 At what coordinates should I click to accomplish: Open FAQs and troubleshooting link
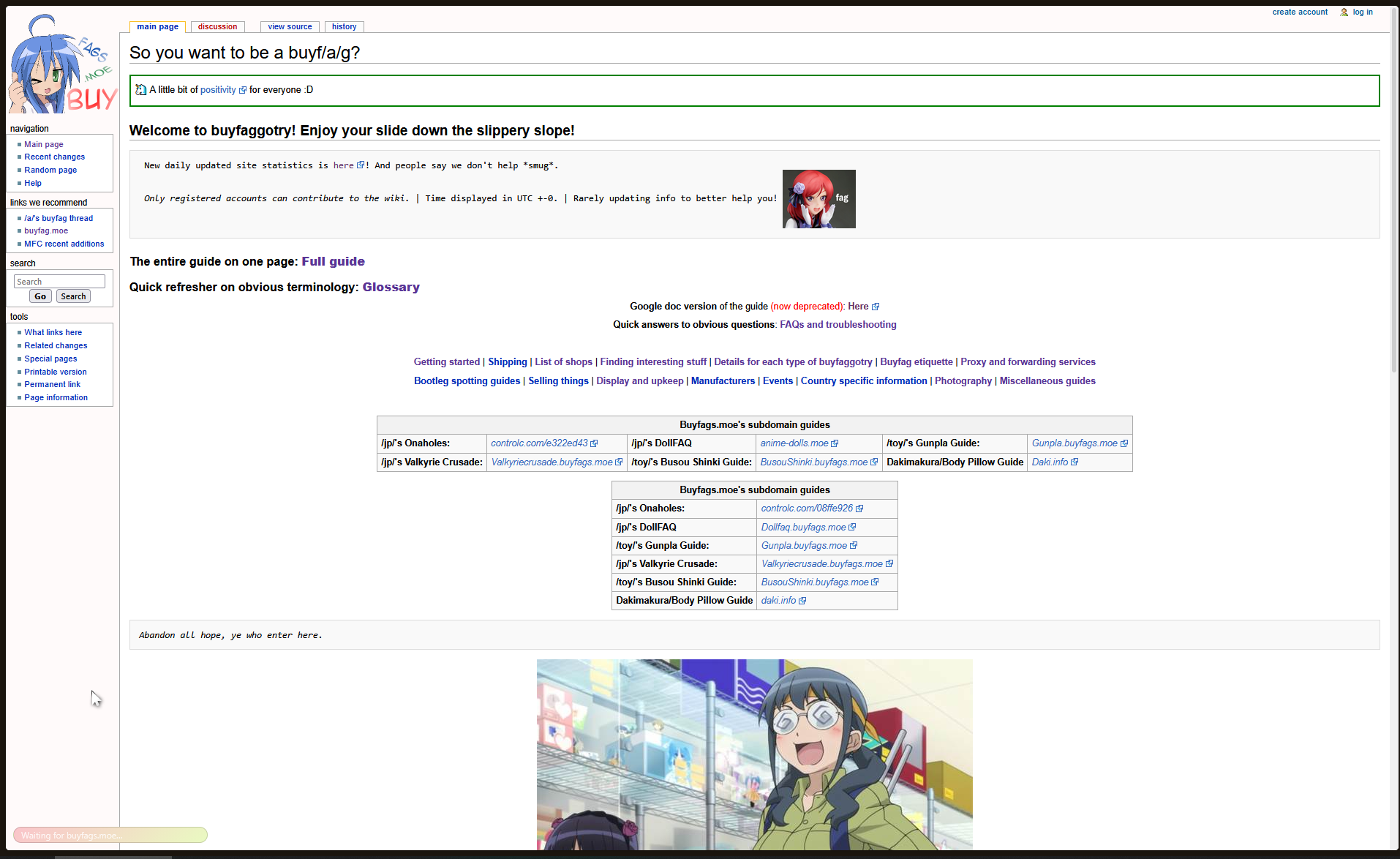point(838,325)
